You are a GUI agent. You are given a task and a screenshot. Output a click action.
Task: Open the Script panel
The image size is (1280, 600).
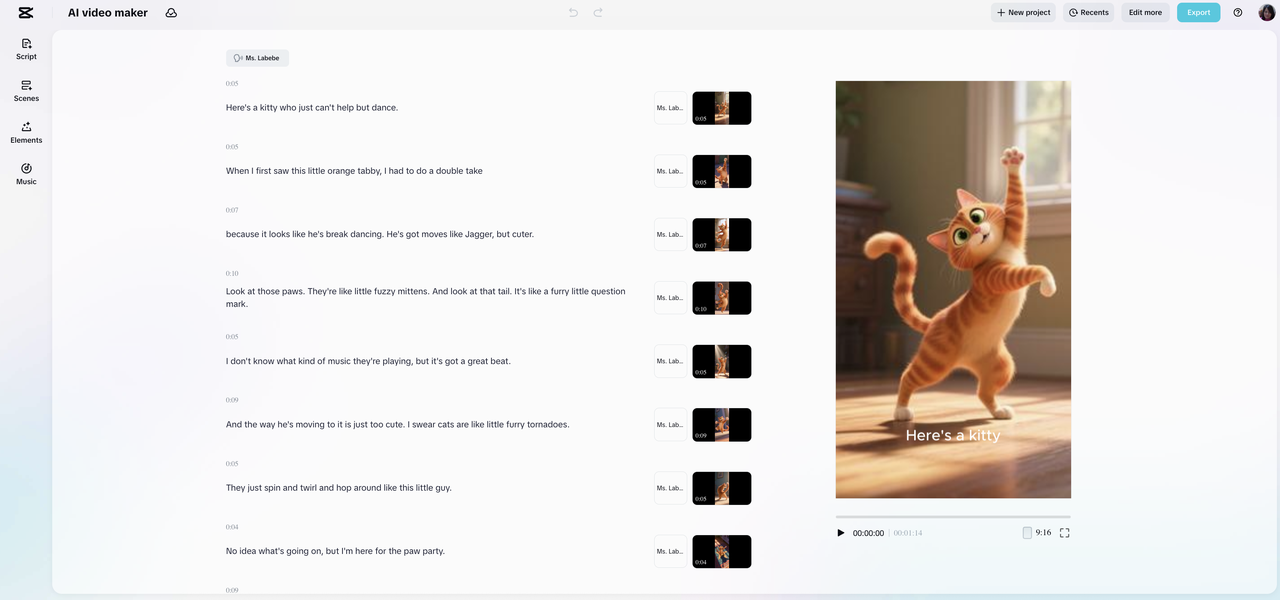(x=26, y=49)
